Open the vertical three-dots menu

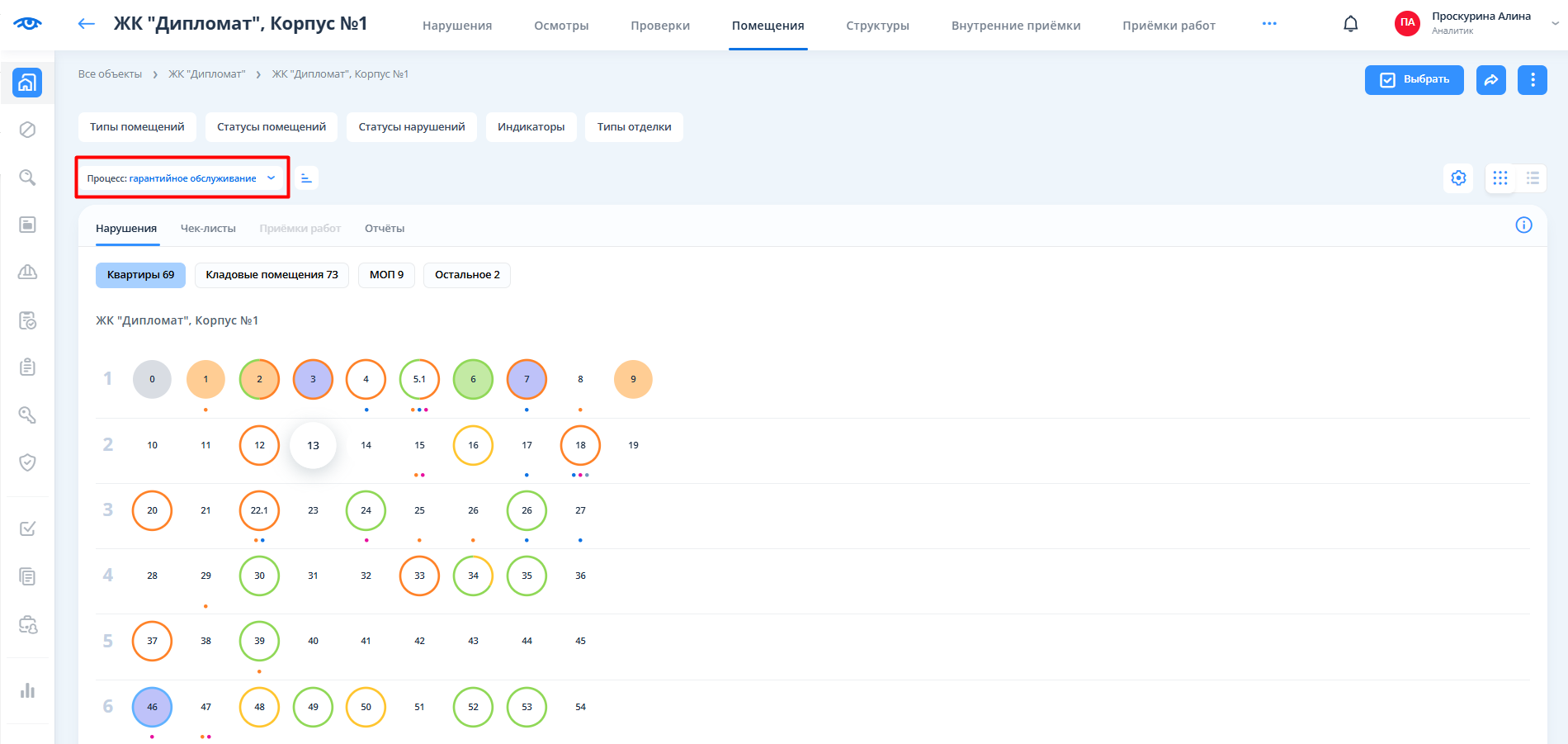[1532, 80]
